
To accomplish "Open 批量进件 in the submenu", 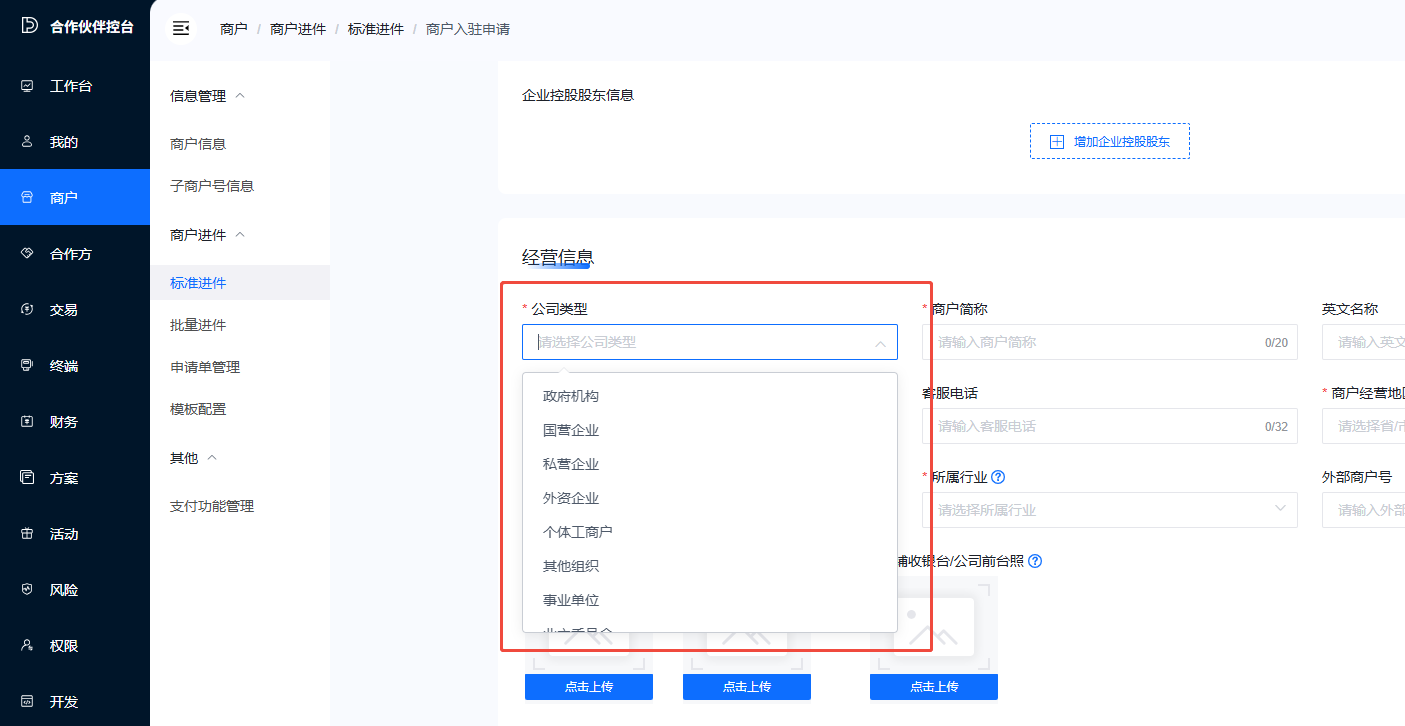I will [x=198, y=325].
